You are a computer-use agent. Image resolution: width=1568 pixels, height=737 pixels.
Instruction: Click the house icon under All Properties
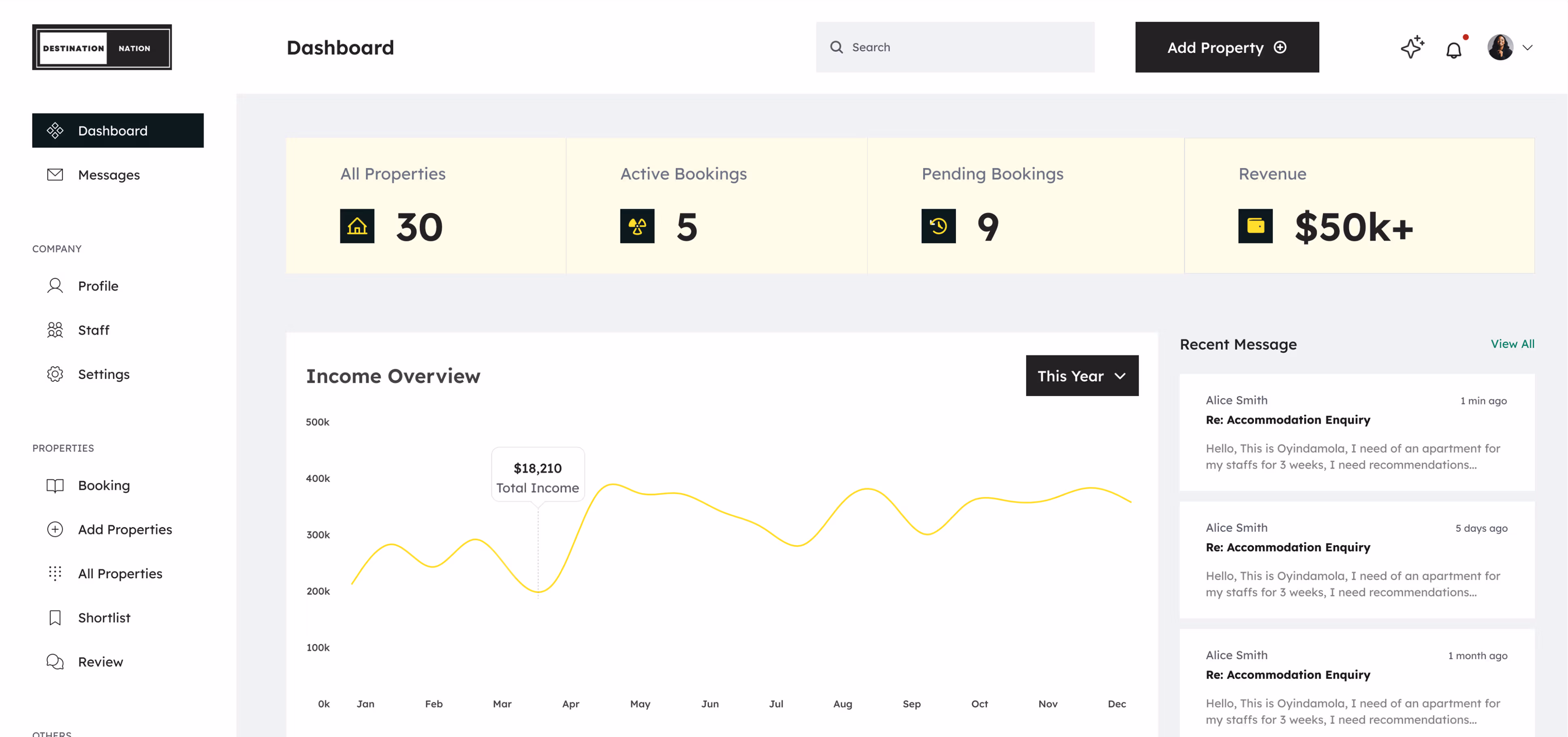[357, 226]
